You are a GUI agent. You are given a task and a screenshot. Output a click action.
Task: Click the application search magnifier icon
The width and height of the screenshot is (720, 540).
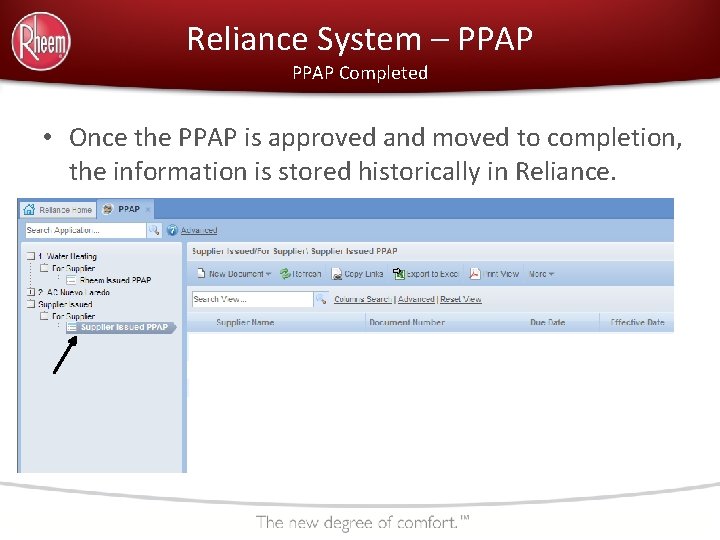coord(154,230)
